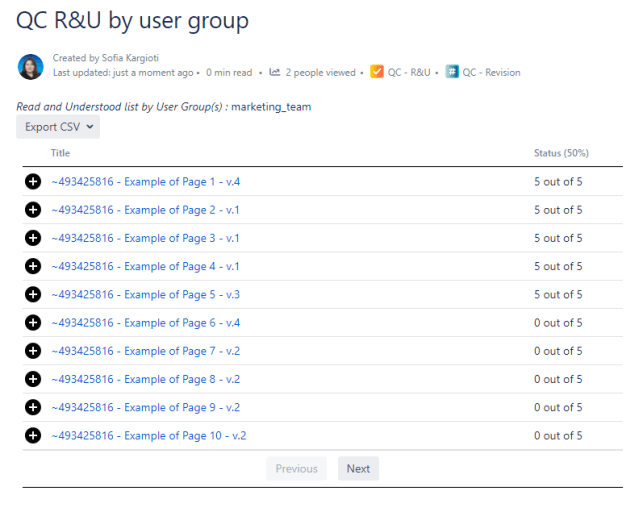Open link Example of Page 2 - v.1
This screenshot has width=643, height=512.
tap(145, 210)
